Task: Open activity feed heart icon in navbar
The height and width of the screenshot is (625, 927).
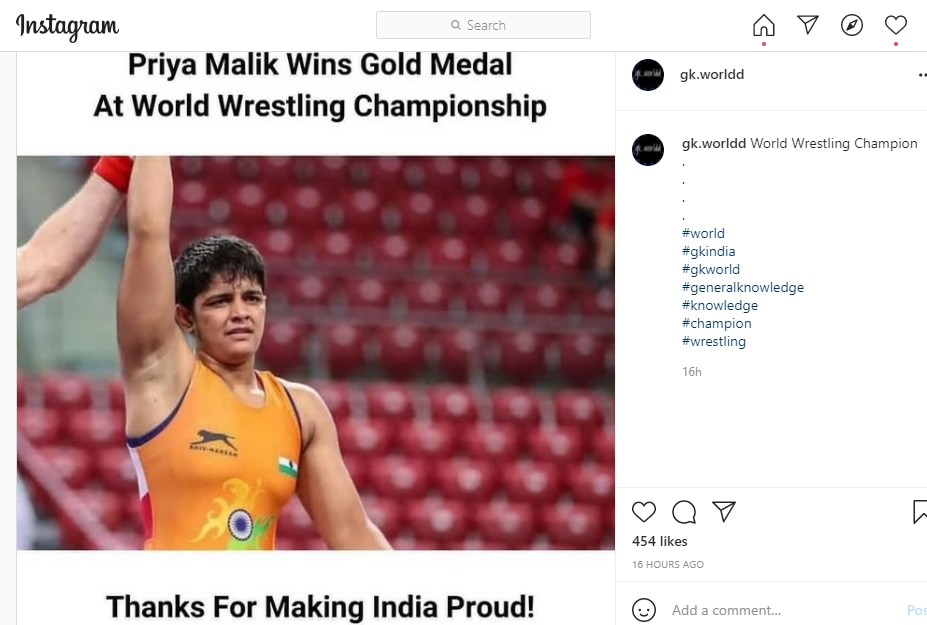Action: 896,26
